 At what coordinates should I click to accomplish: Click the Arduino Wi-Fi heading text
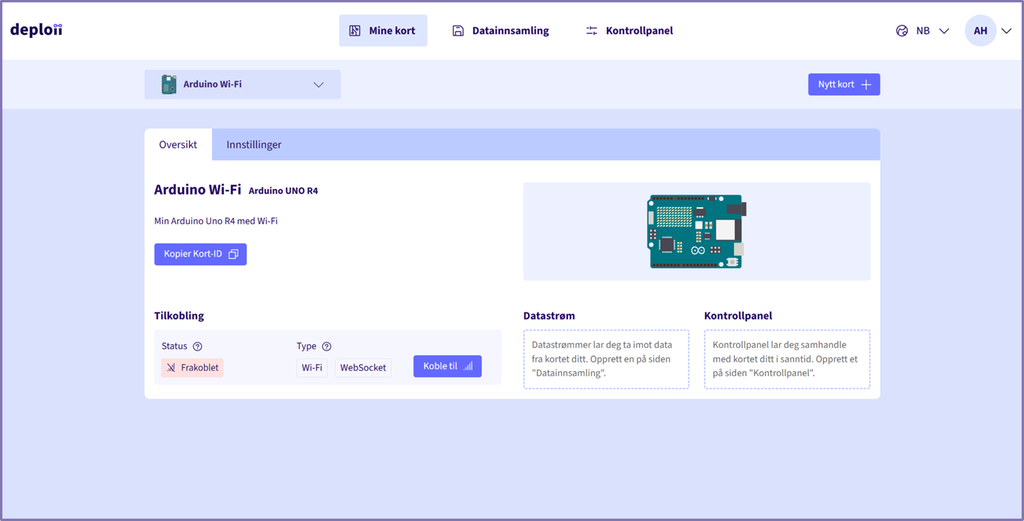coord(197,190)
